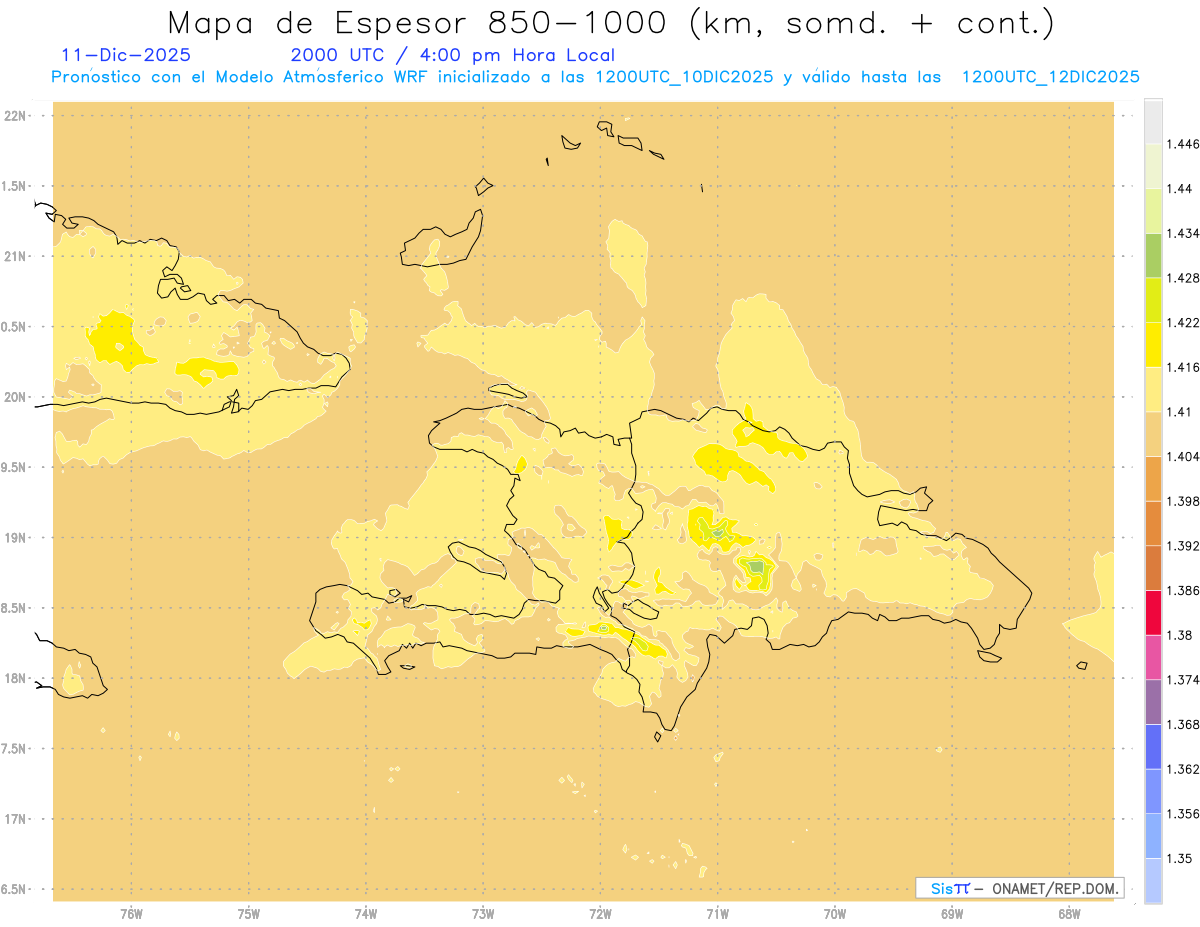
Task: Click the 74W longitude axis label
Action: pos(366,914)
